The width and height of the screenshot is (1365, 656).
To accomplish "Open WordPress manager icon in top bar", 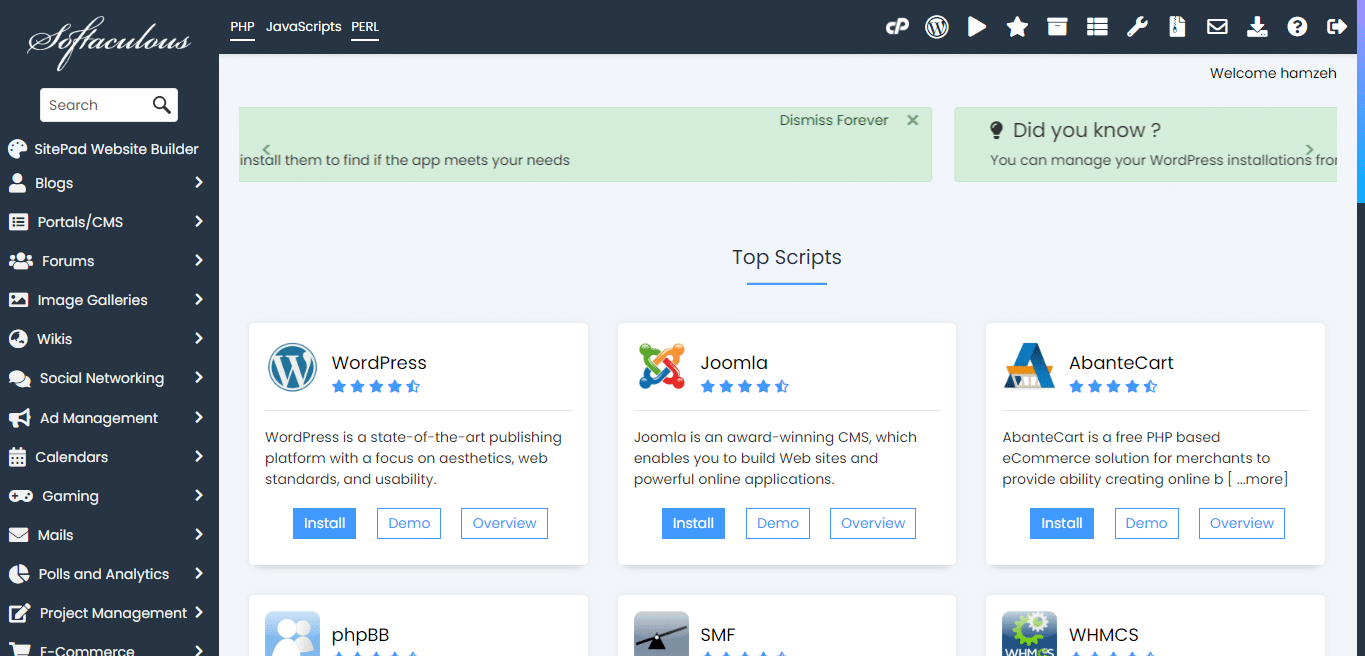I will pyautogui.click(x=937, y=27).
